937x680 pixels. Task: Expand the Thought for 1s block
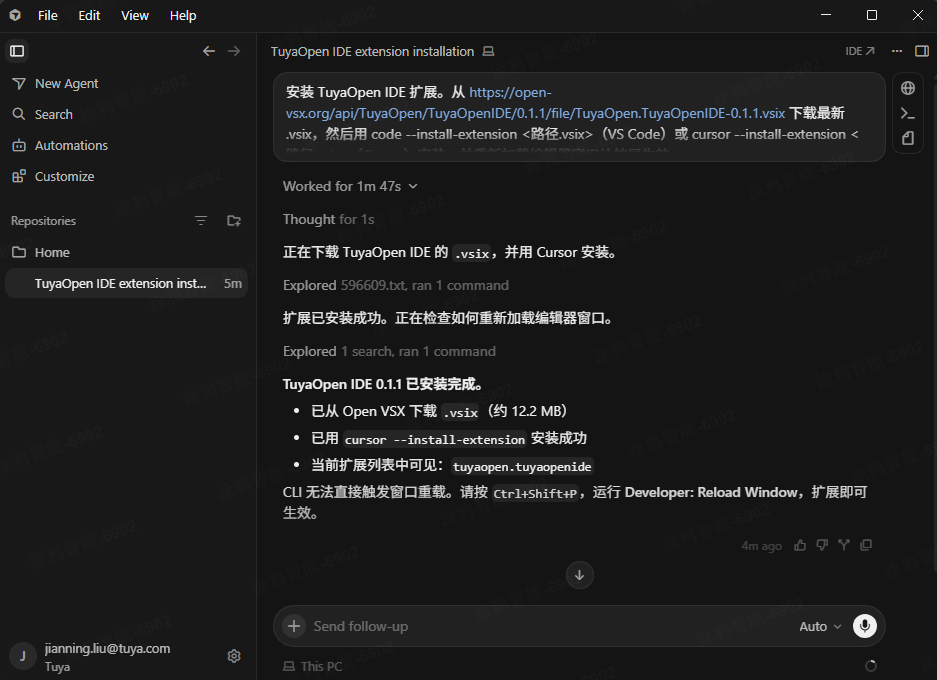(329, 219)
